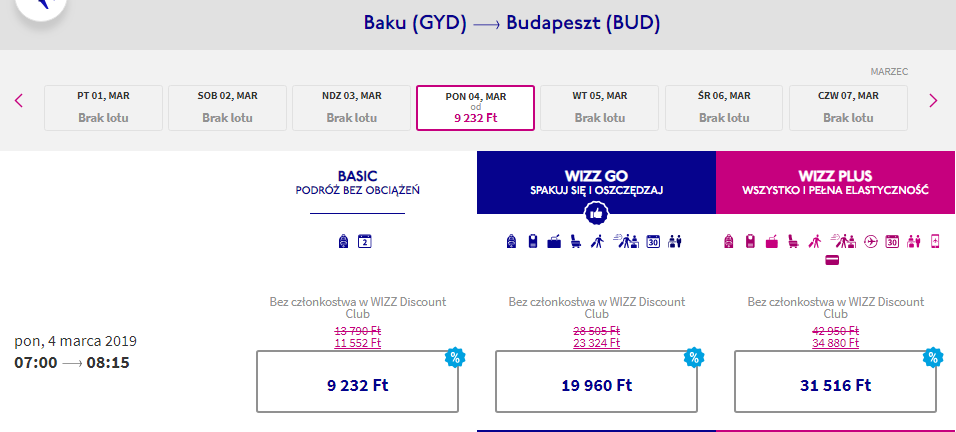This screenshot has height=432, width=956.
Task: Click the mobile phone icon under WIZZ PLUS
Action: click(x=936, y=241)
